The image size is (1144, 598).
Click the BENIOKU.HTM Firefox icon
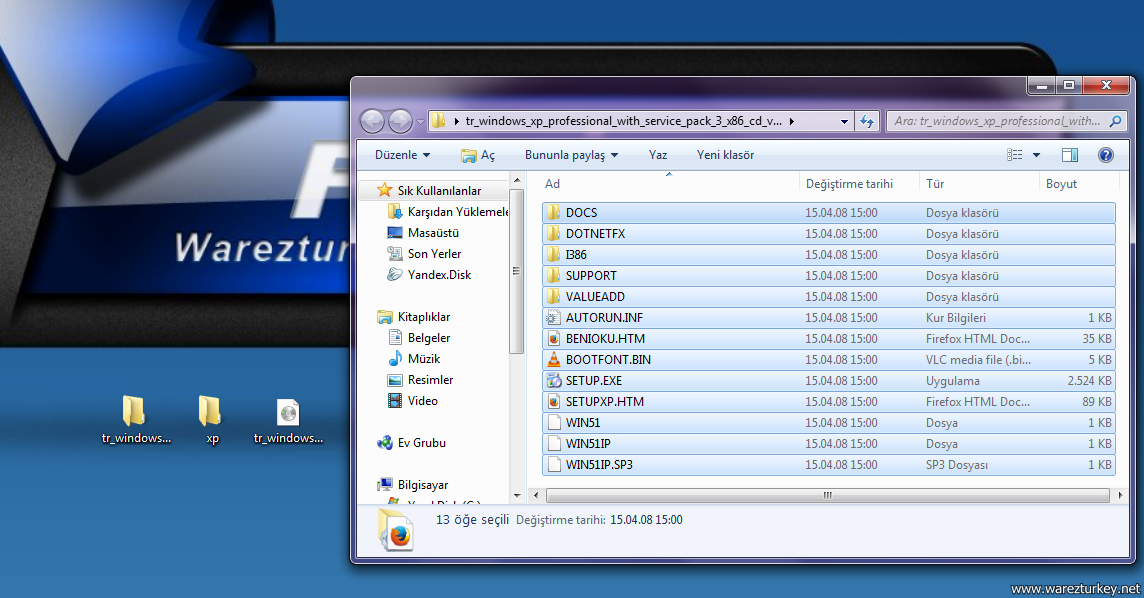click(x=554, y=338)
